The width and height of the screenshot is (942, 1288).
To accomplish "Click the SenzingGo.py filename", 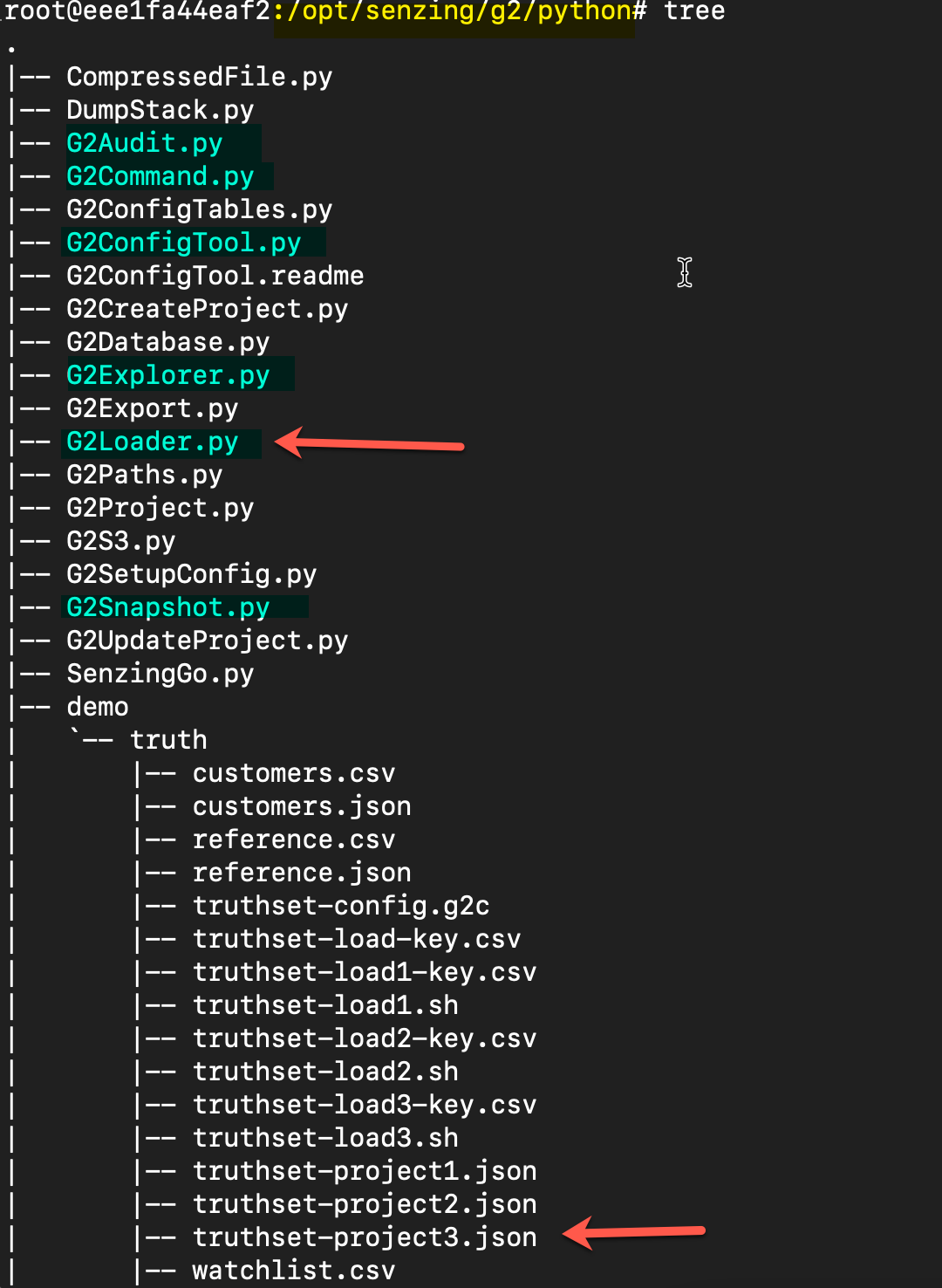I will tap(160, 674).
